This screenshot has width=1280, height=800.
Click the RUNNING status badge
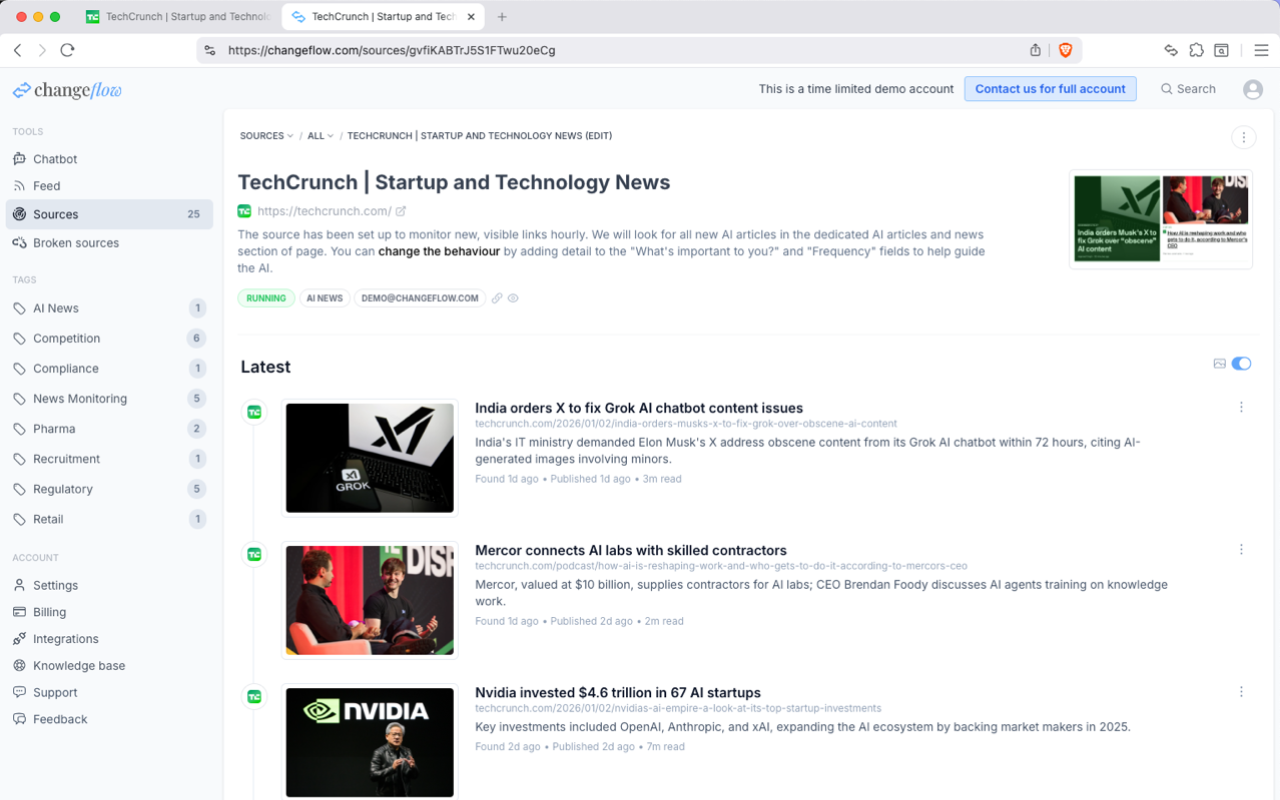pyautogui.click(x=266, y=297)
